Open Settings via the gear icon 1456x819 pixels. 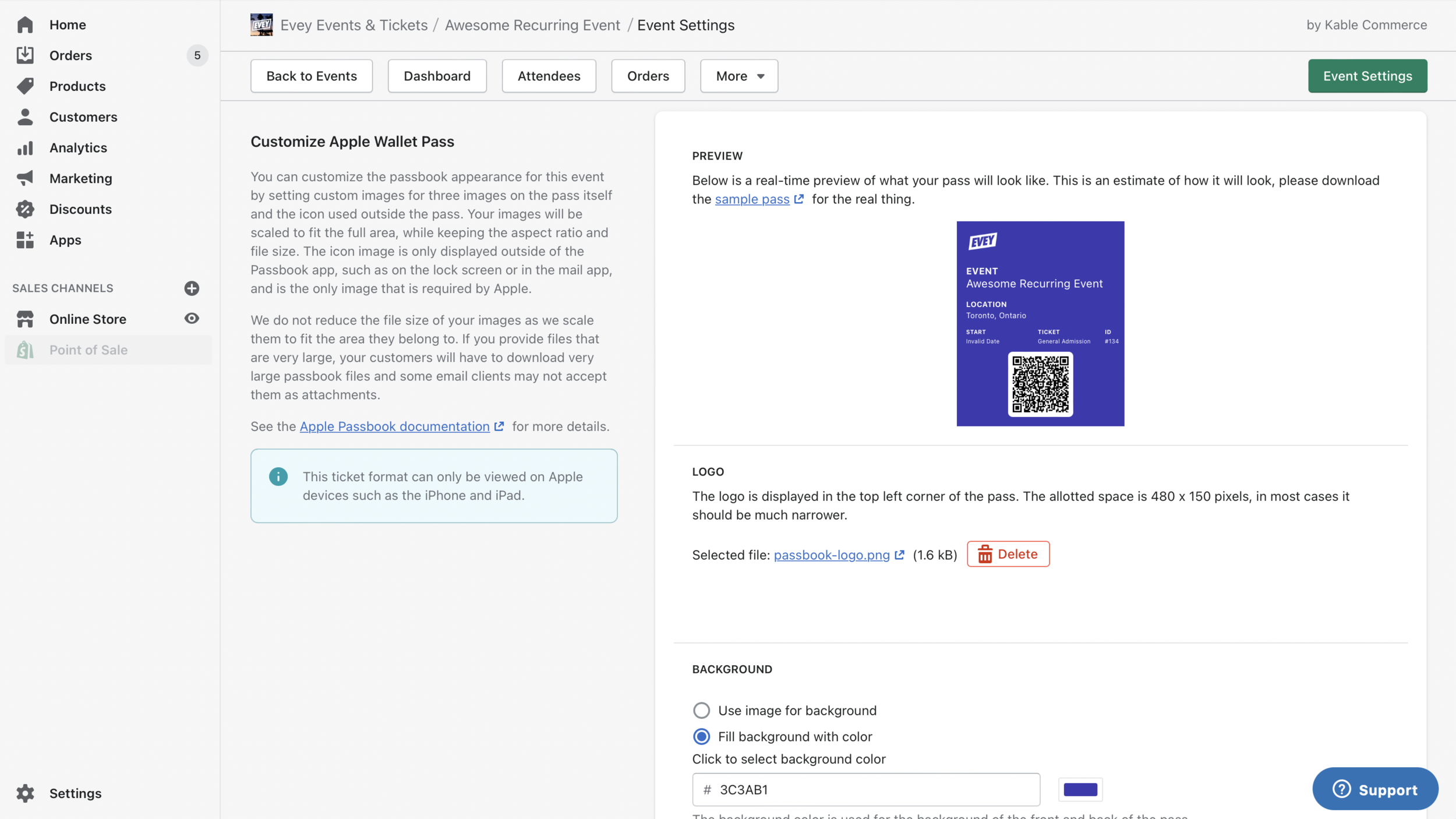pyautogui.click(x=26, y=793)
